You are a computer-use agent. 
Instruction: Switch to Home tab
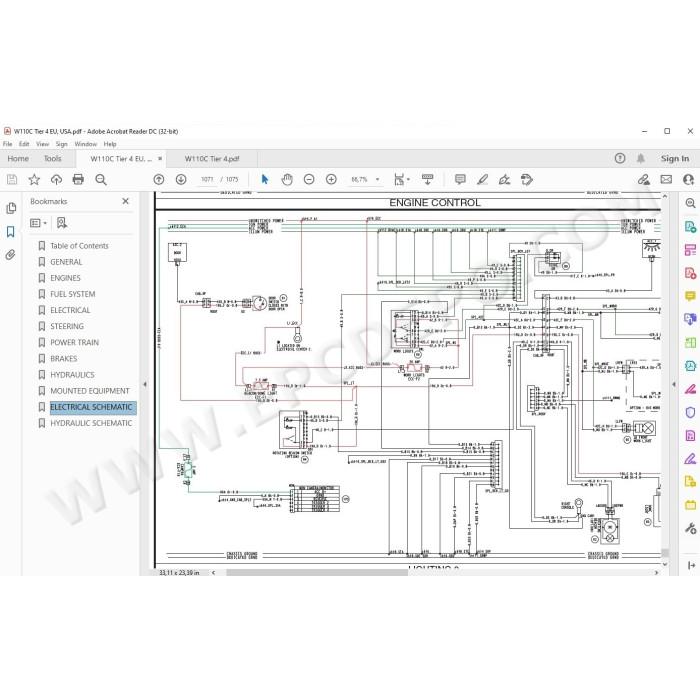tap(18, 158)
